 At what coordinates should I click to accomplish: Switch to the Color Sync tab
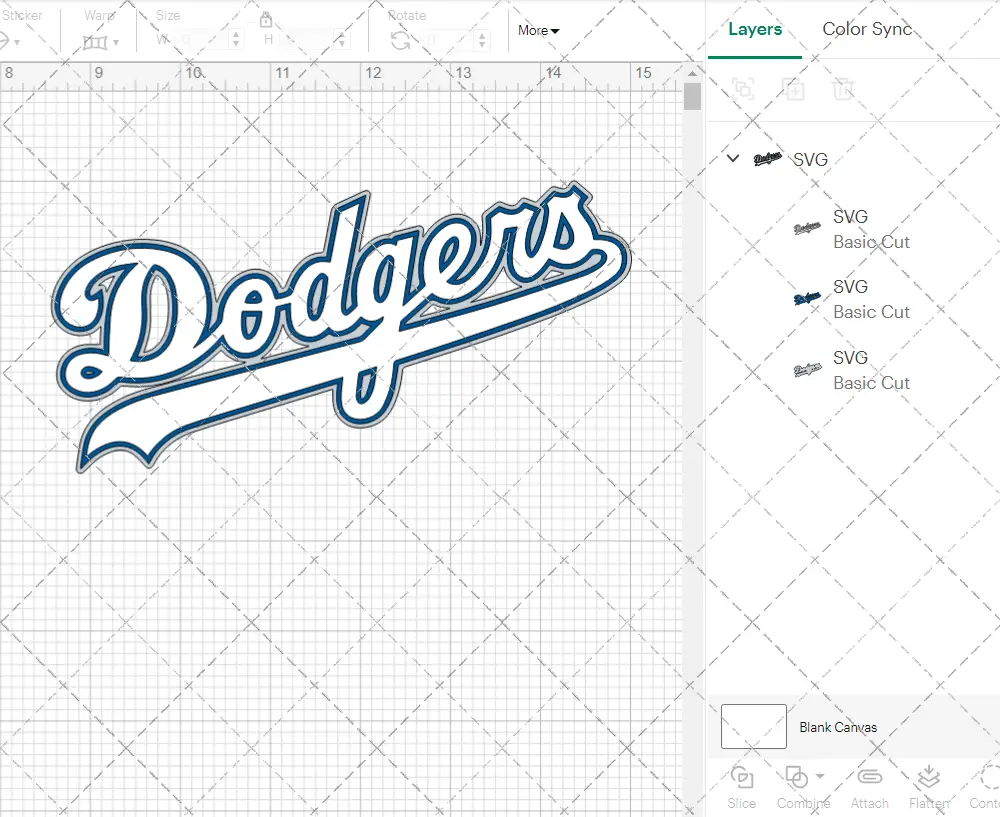click(867, 29)
